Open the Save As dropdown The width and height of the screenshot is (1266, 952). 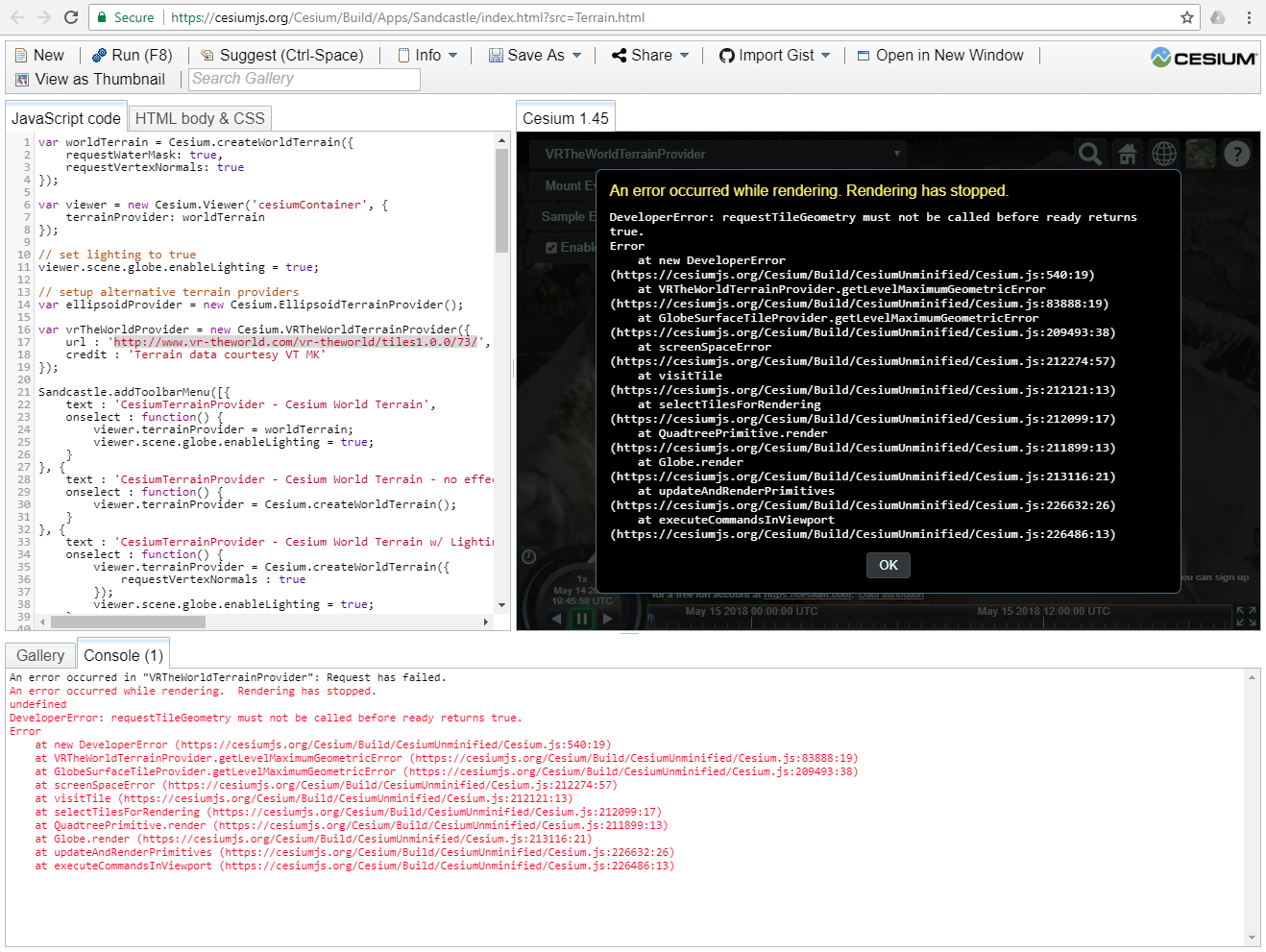click(x=535, y=56)
